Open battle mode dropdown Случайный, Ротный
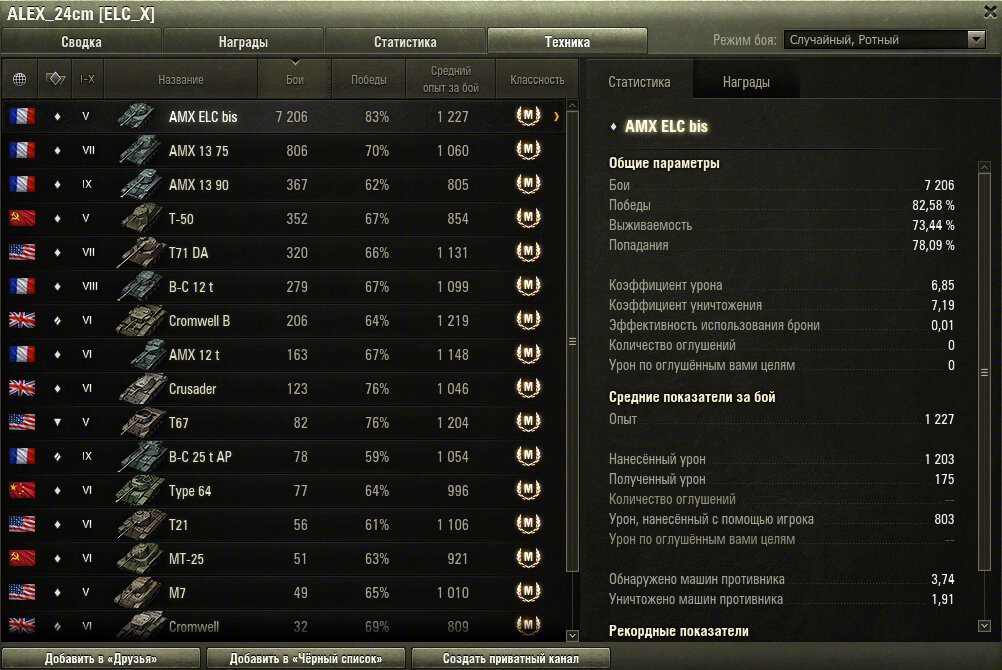The image size is (1002, 670). click(884, 40)
